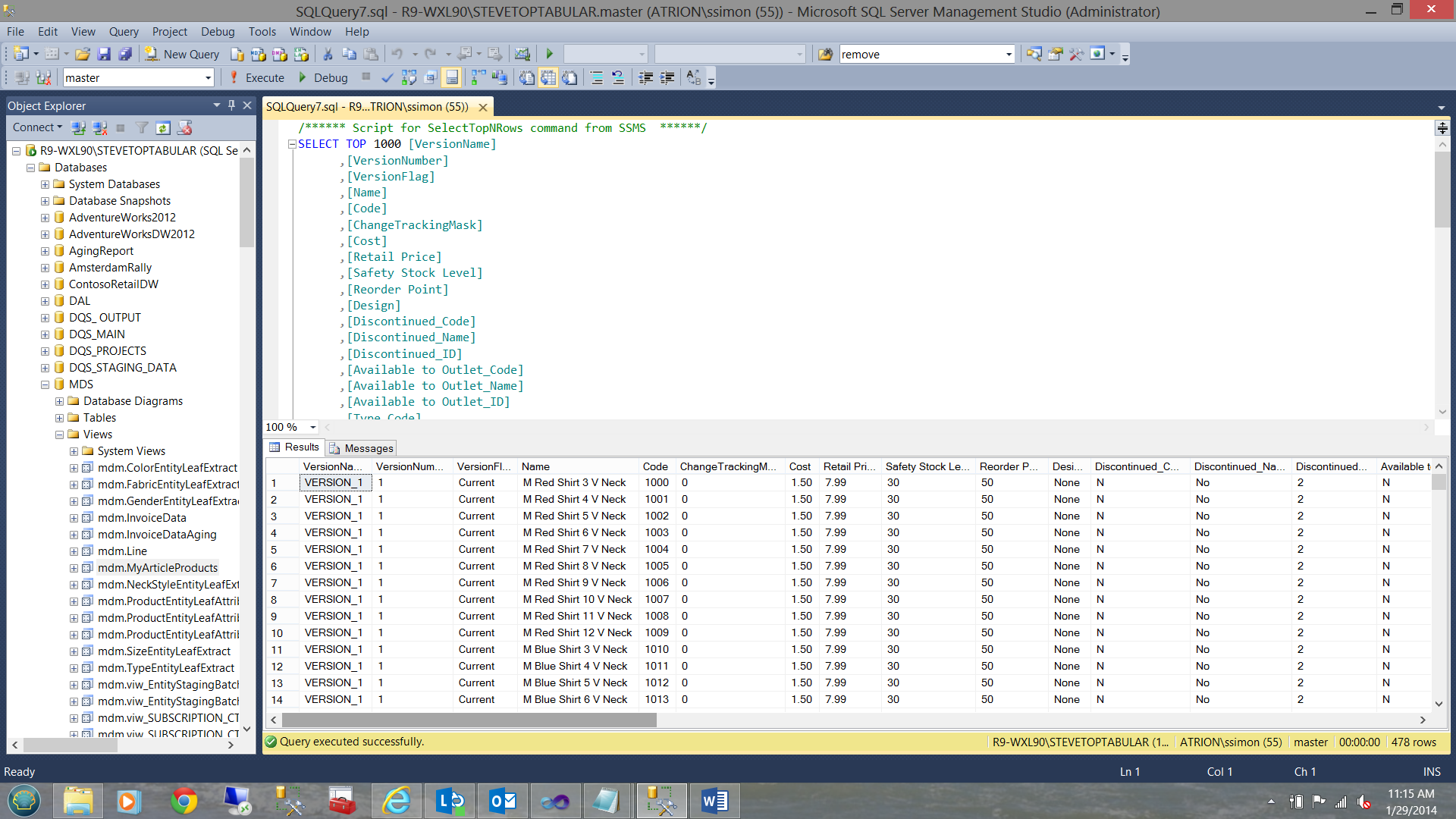Click the Open File folder icon
The image size is (1456, 819).
83,55
